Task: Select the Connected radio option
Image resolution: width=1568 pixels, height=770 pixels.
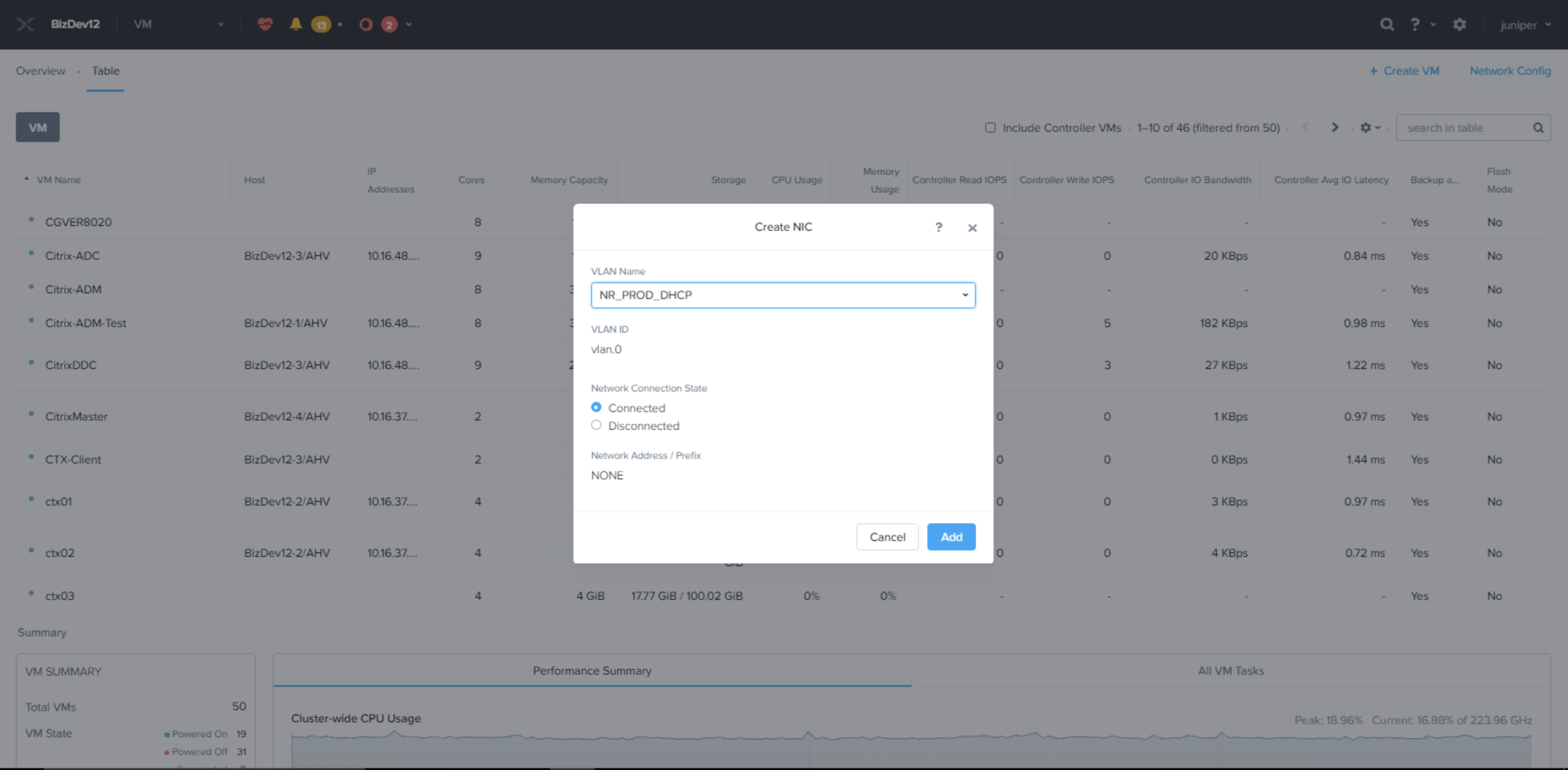Action: (596, 407)
